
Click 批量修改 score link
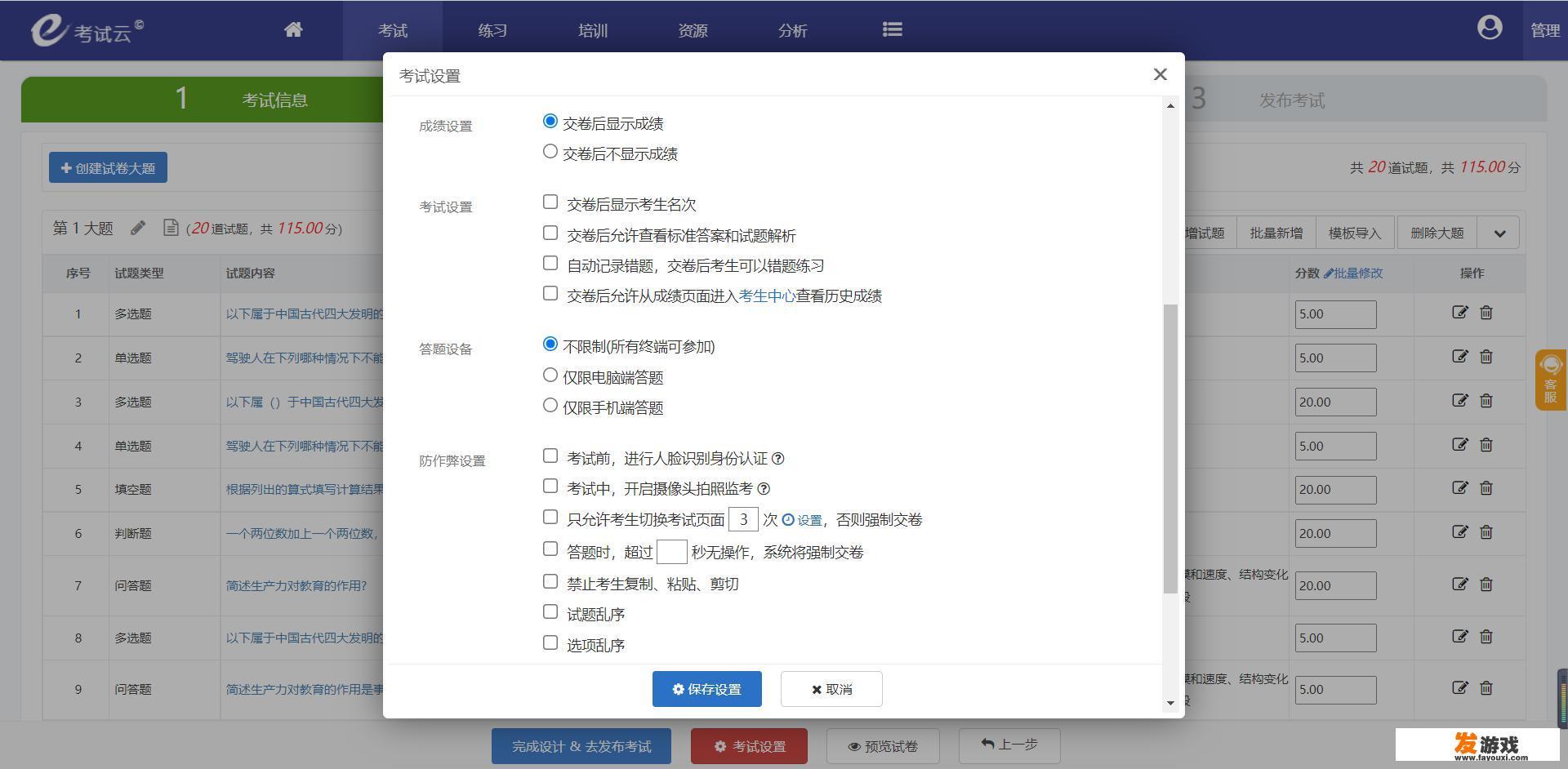1353,273
